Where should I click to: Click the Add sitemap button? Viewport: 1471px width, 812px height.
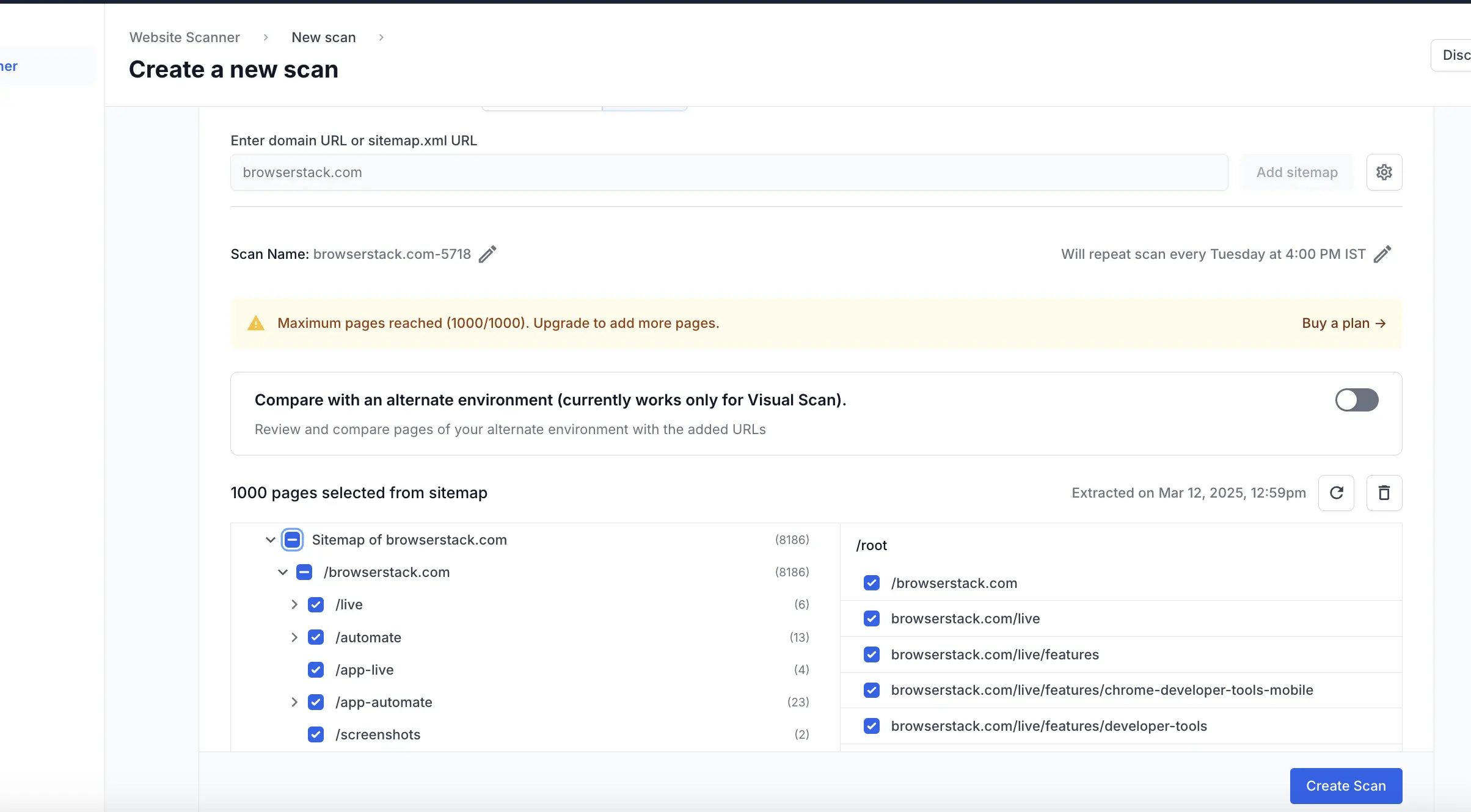click(x=1296, y=172)
